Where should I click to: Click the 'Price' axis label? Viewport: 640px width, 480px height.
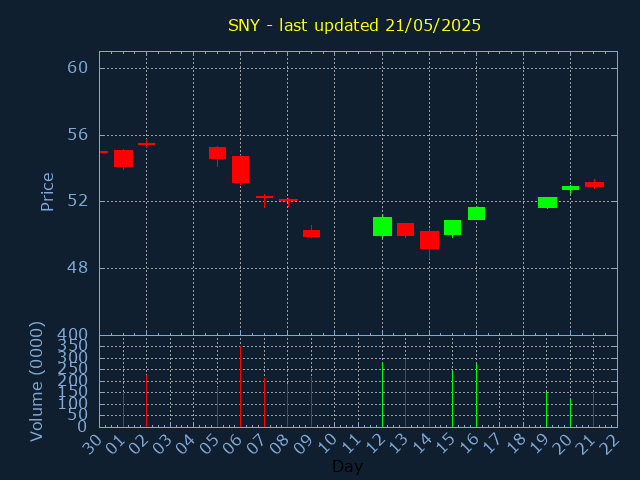47,192
